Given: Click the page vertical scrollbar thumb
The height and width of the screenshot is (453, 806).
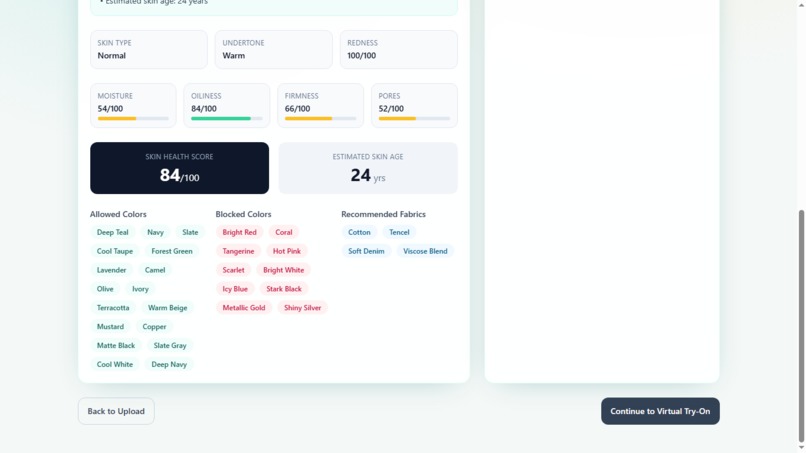Looking at the screenshot, I should (801, 326).
